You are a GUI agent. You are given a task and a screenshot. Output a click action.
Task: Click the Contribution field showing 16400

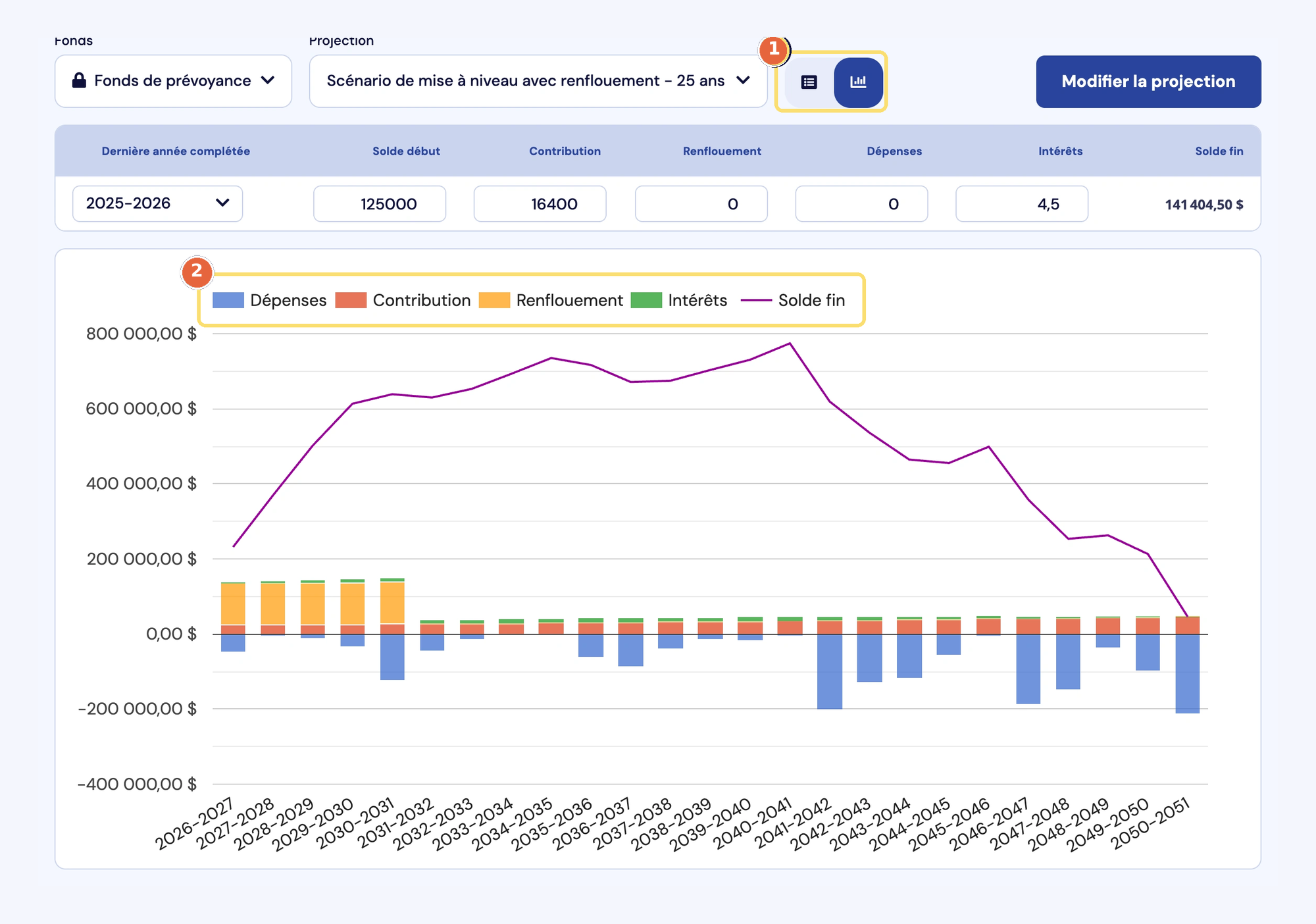[x=540, y=204]
